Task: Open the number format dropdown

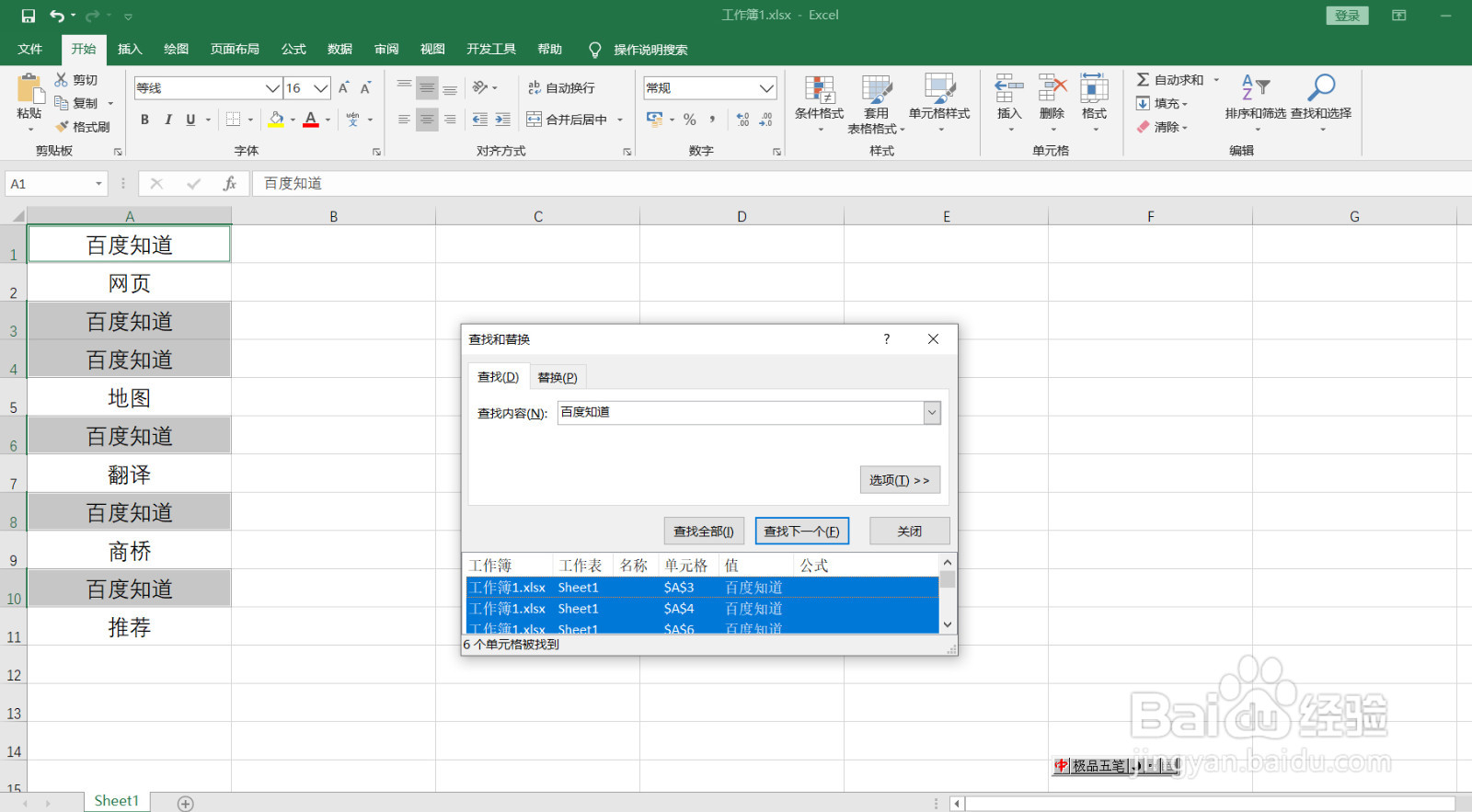Action: [x=766, y=88]
